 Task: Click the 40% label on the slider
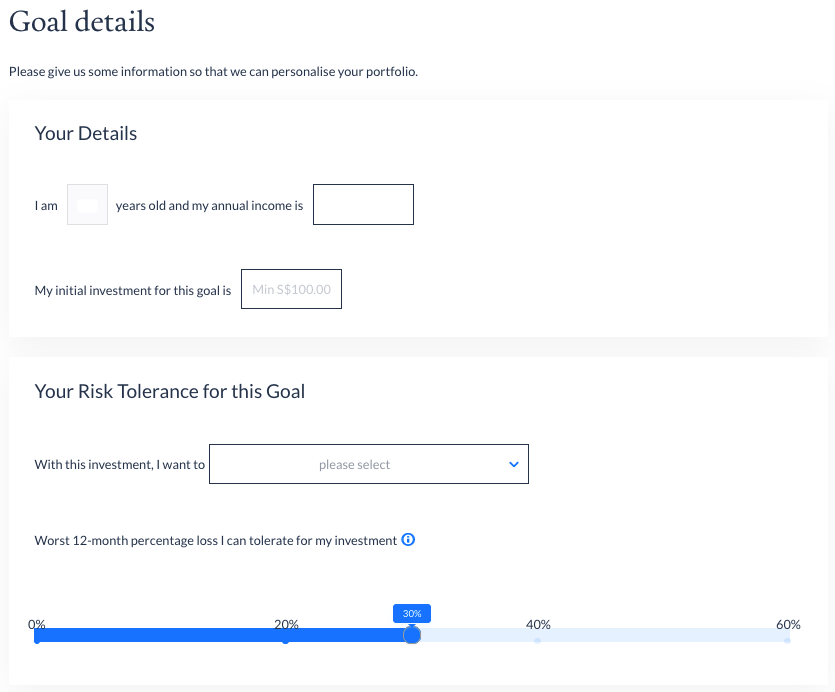[538, 624]
